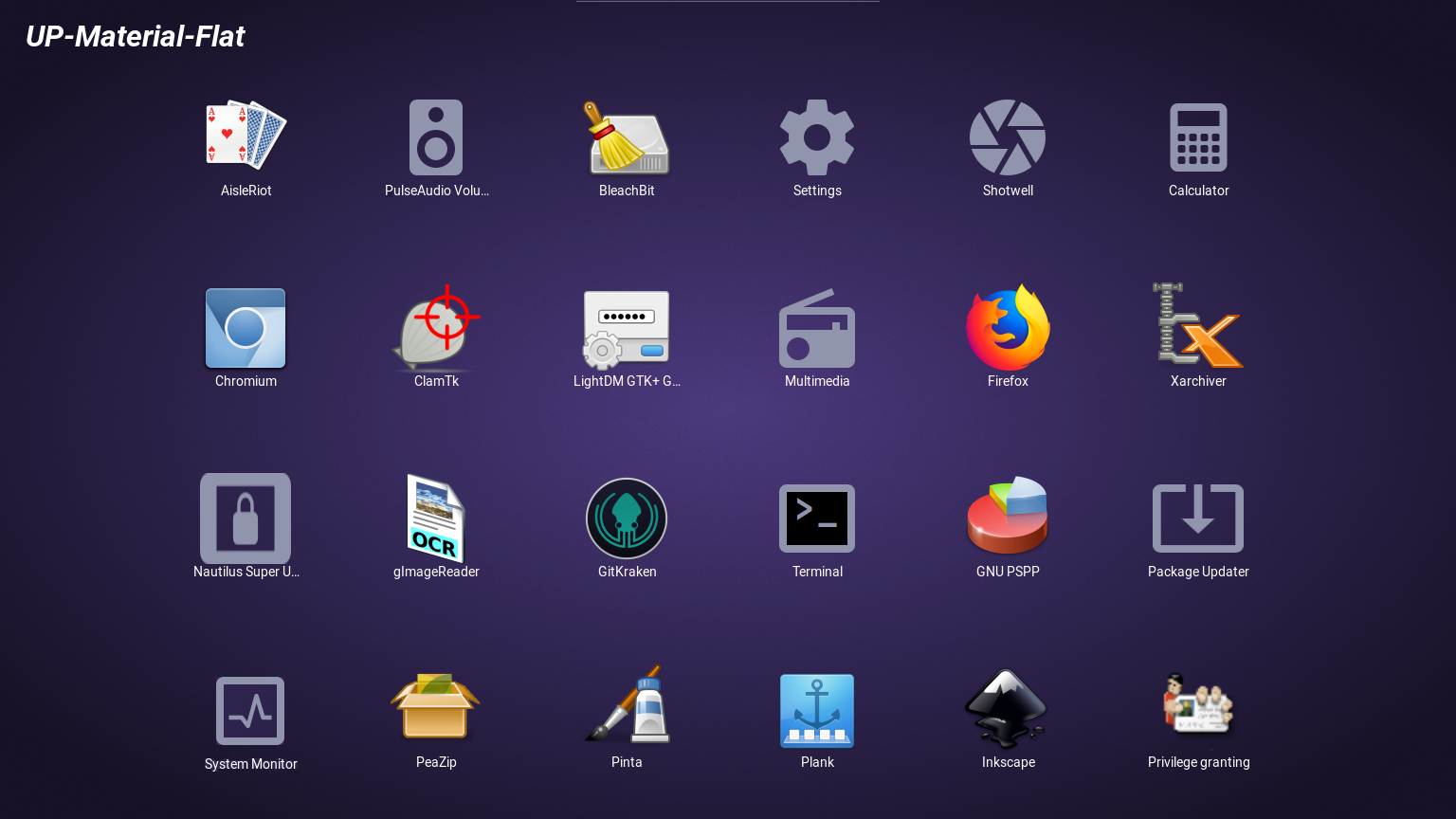Image resolution: width=1456 pixels, height=819 pixels.
Task: Open the Multimedia radio icon
Action: click(817, 328)
